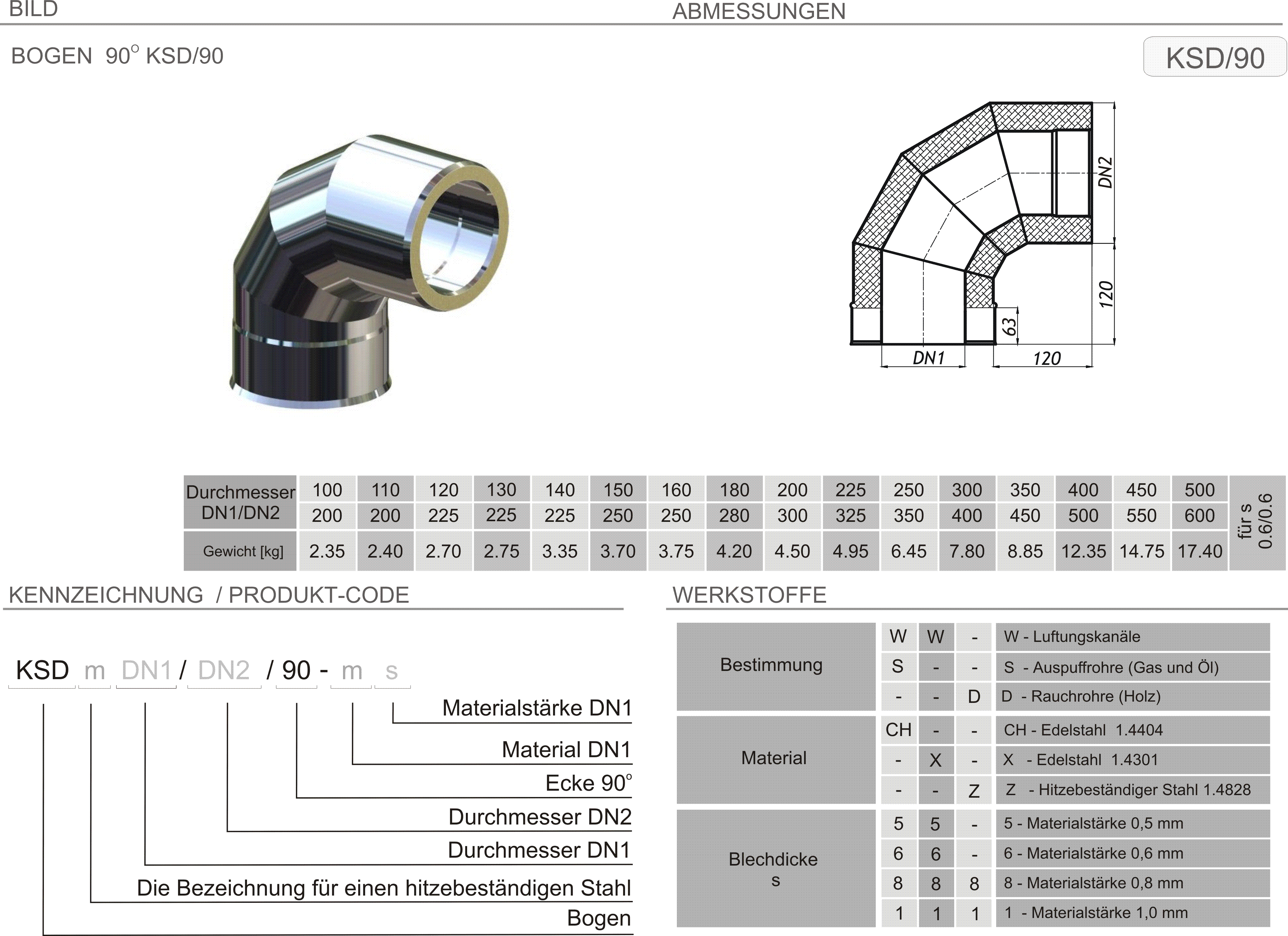Click 'CH - Edelstahl 1.4404' row

[1132, 730]
